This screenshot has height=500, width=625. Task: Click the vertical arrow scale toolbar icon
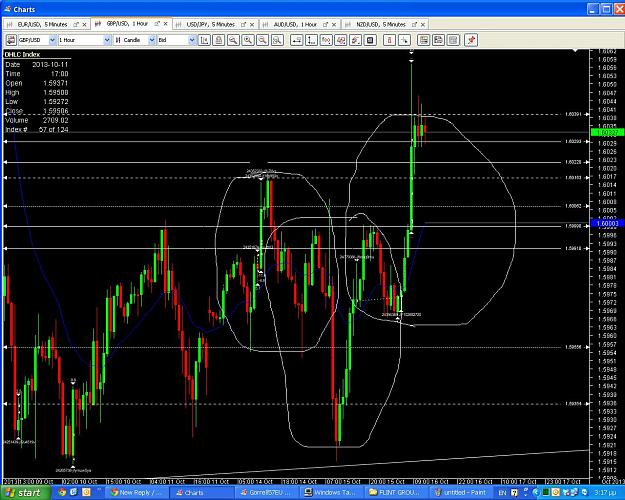311,40
